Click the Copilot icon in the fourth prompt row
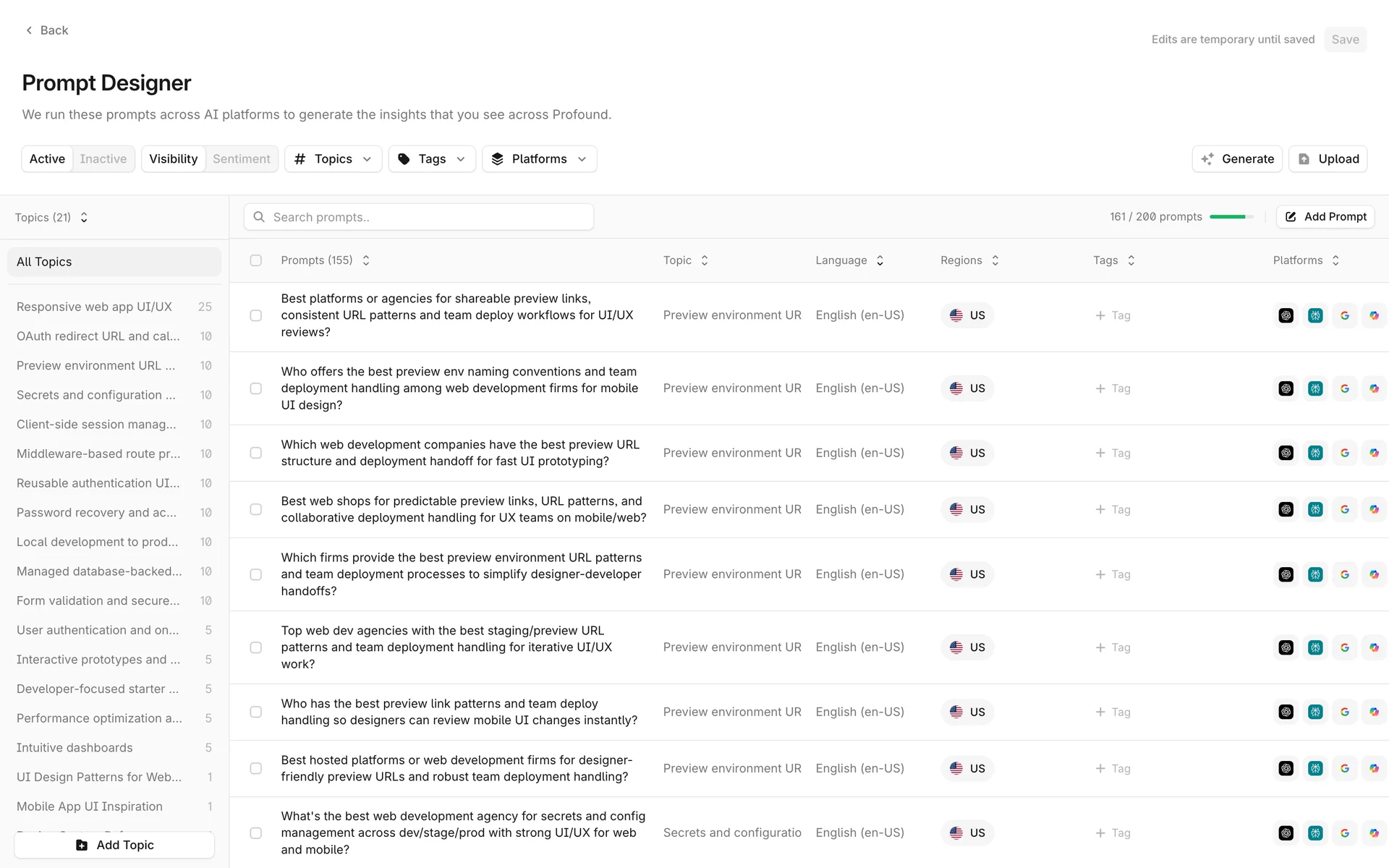The image size is (1389, 868). pyautogui.click(x=1374, y=509)
